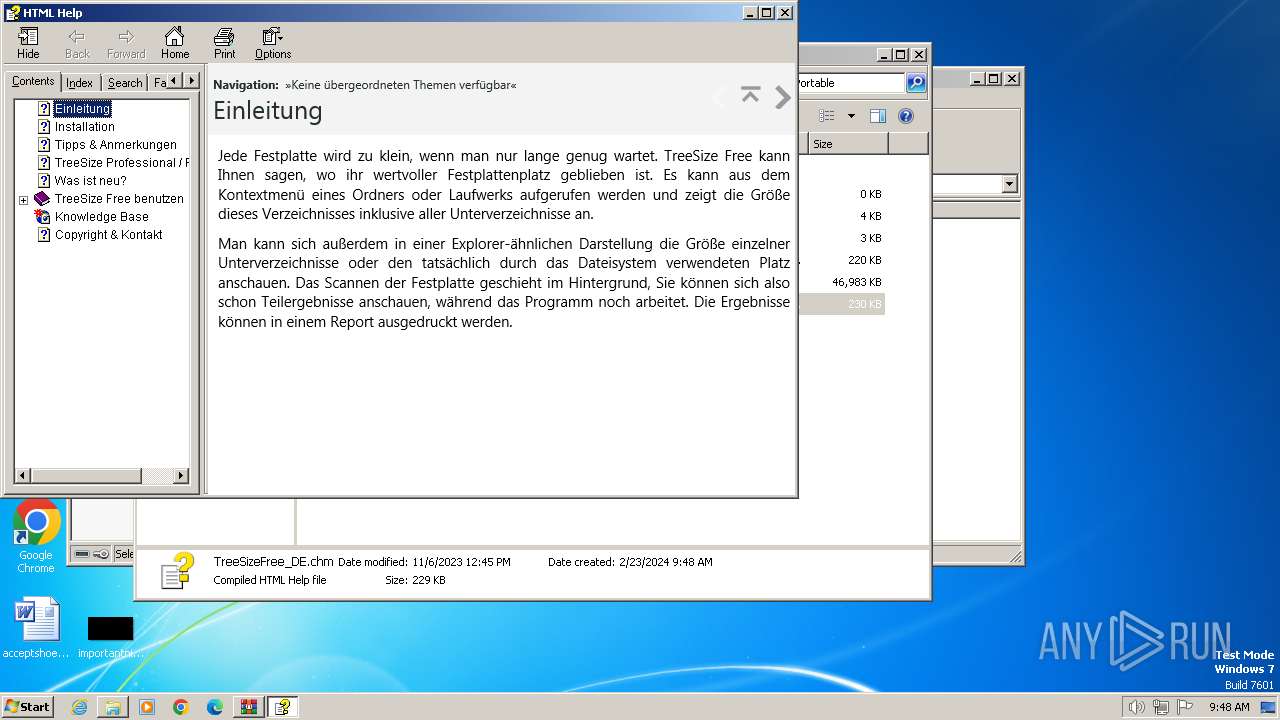Open Microsoft Edge from the taskbar
The image size is (1280, 720).
[x=215, y=707]
